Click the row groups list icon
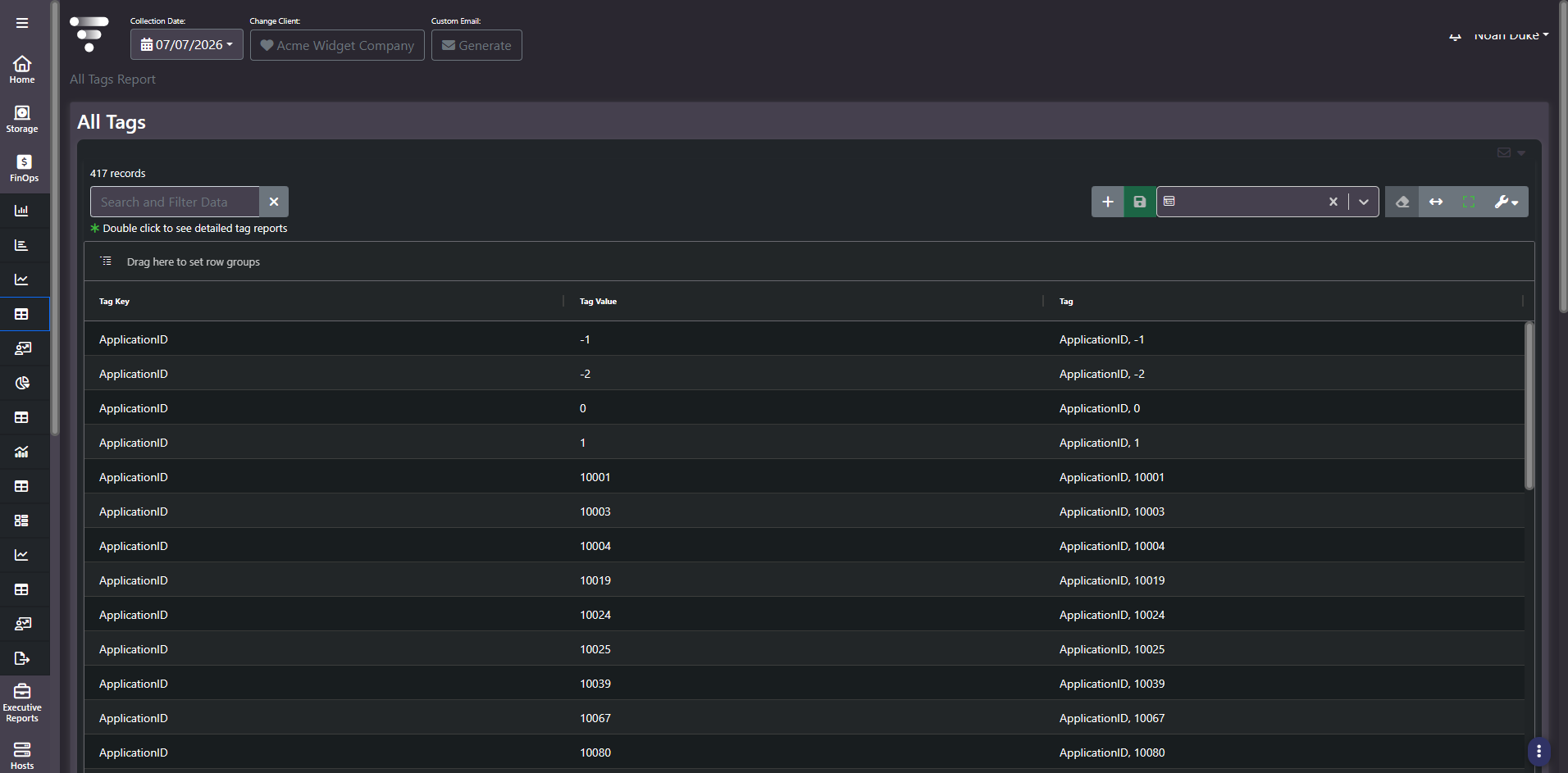 click(106, 261)
